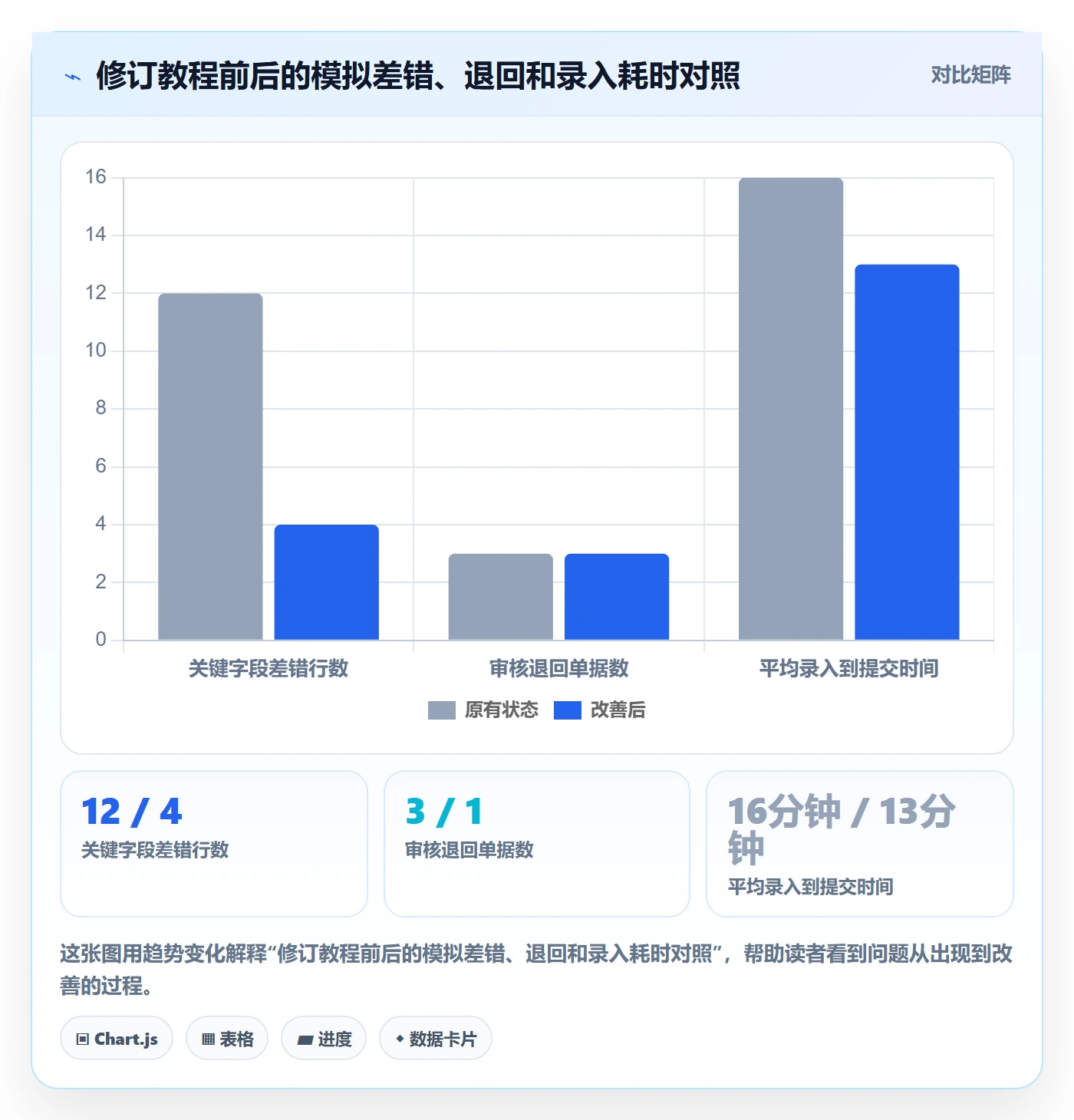Click the gray bar for 关键字段差错行数
The width and height of the screenshot is (1074, 1120).
[x=210, y=466]
